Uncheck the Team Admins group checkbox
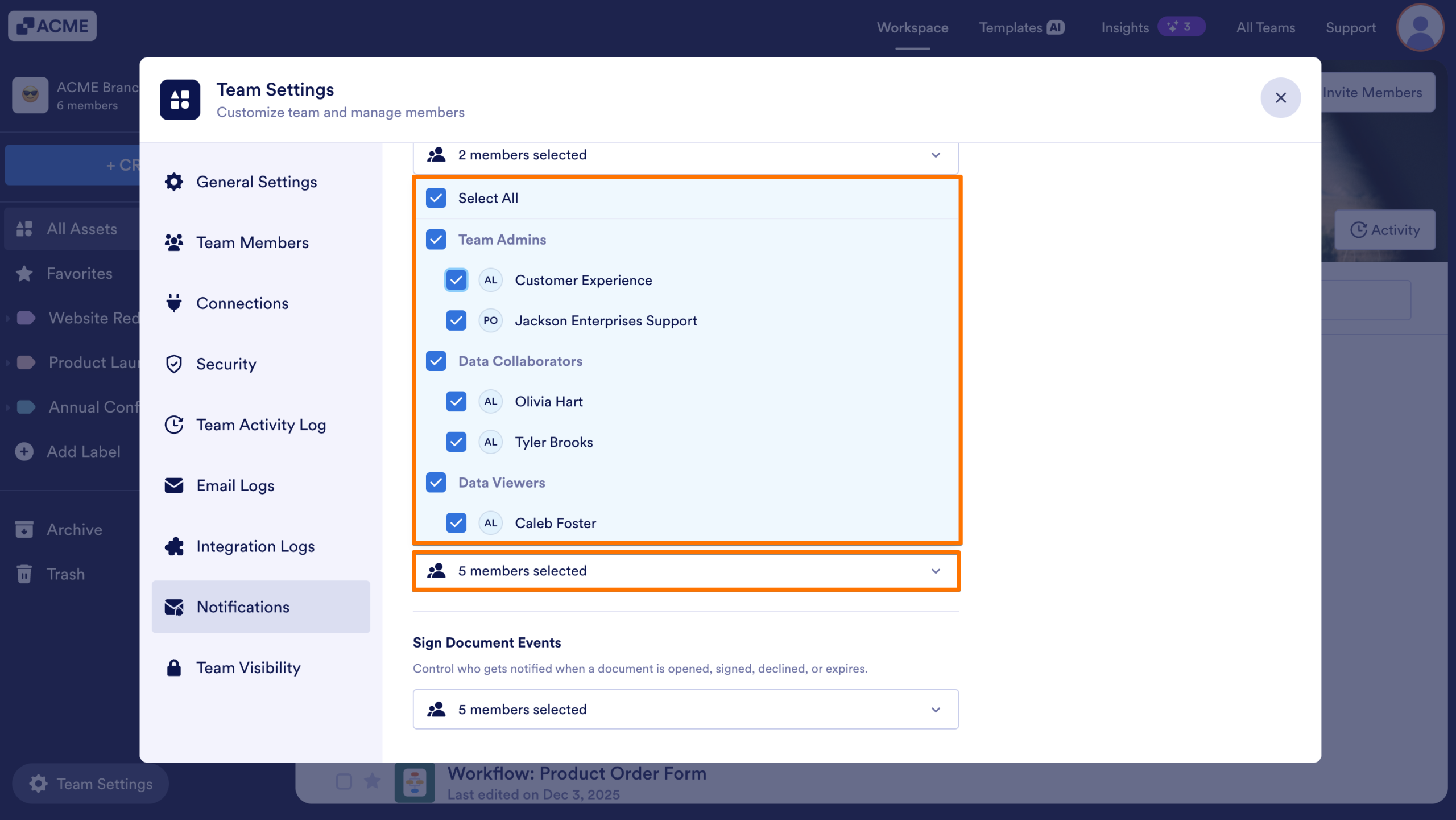The height and width of the screenshot is (820, 1456). coord(436,240)
